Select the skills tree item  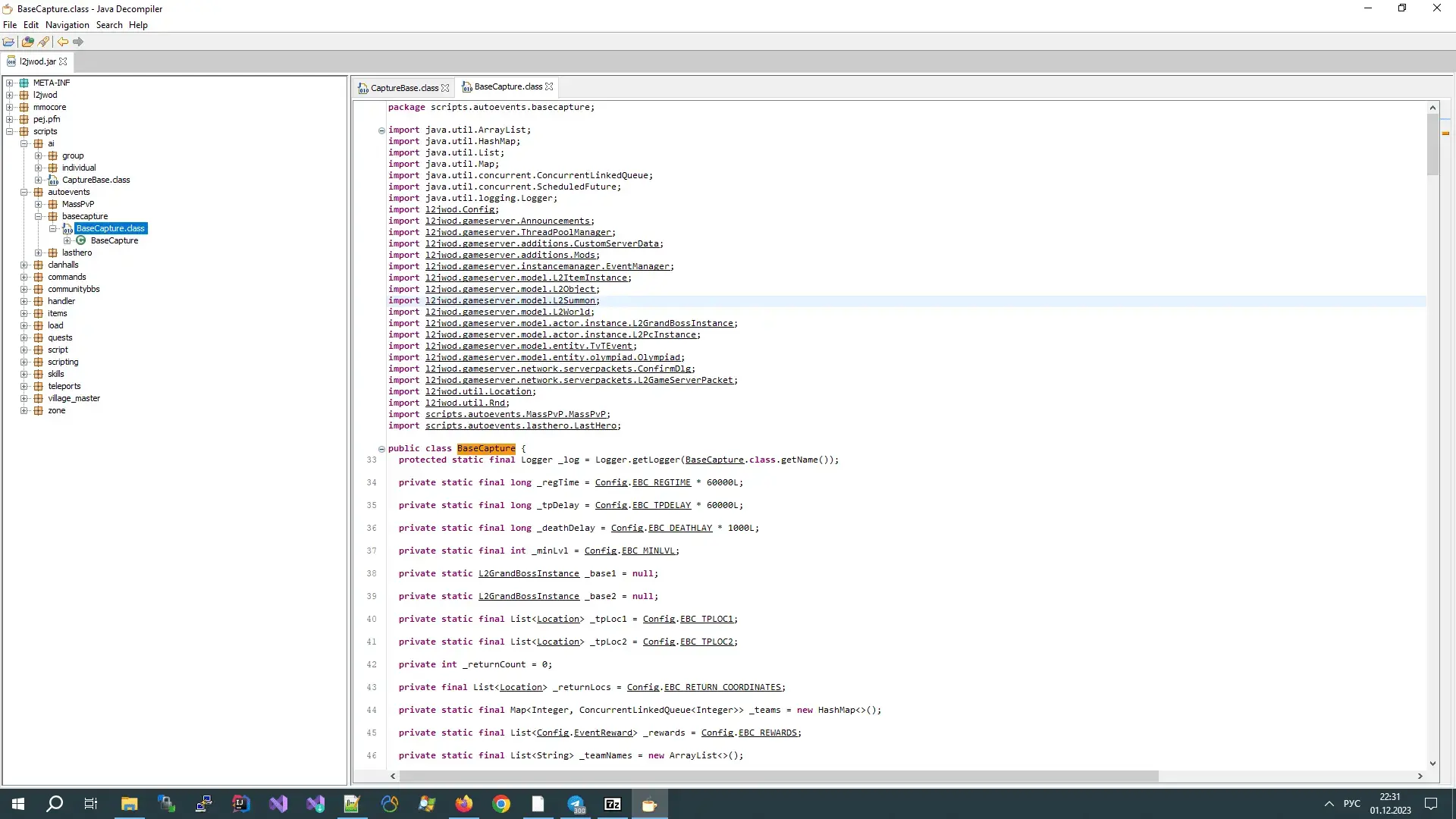click(56, 374)
